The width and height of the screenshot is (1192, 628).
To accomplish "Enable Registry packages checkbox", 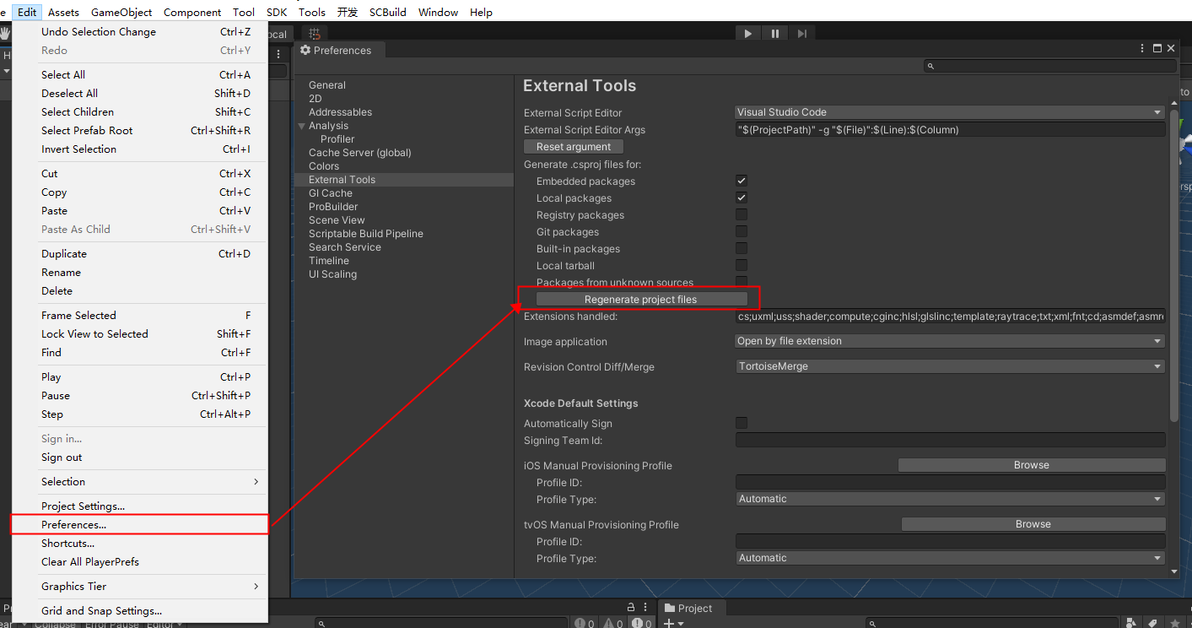I will click(741, 214).
